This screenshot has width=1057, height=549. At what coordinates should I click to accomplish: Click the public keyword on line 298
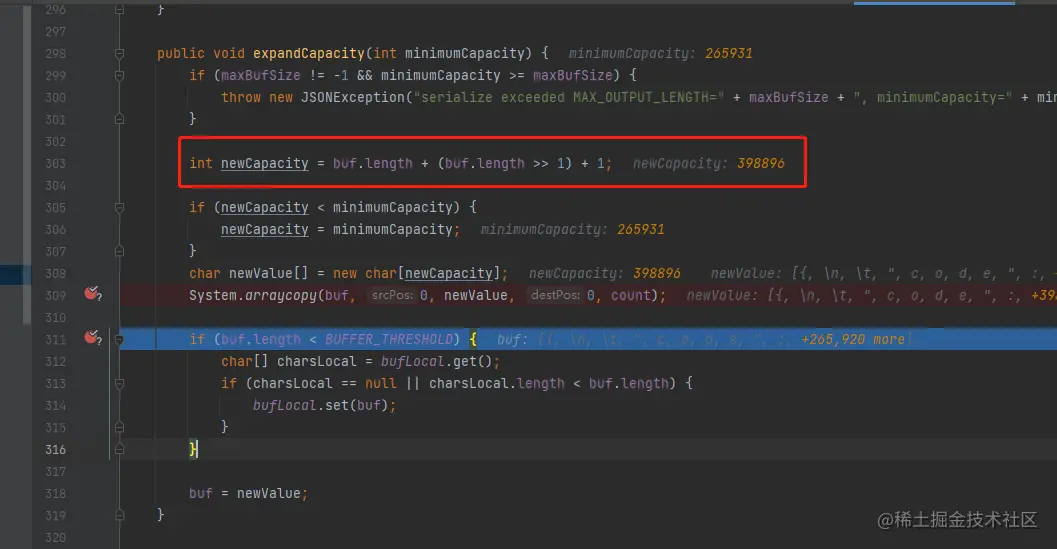coord(181,53)
